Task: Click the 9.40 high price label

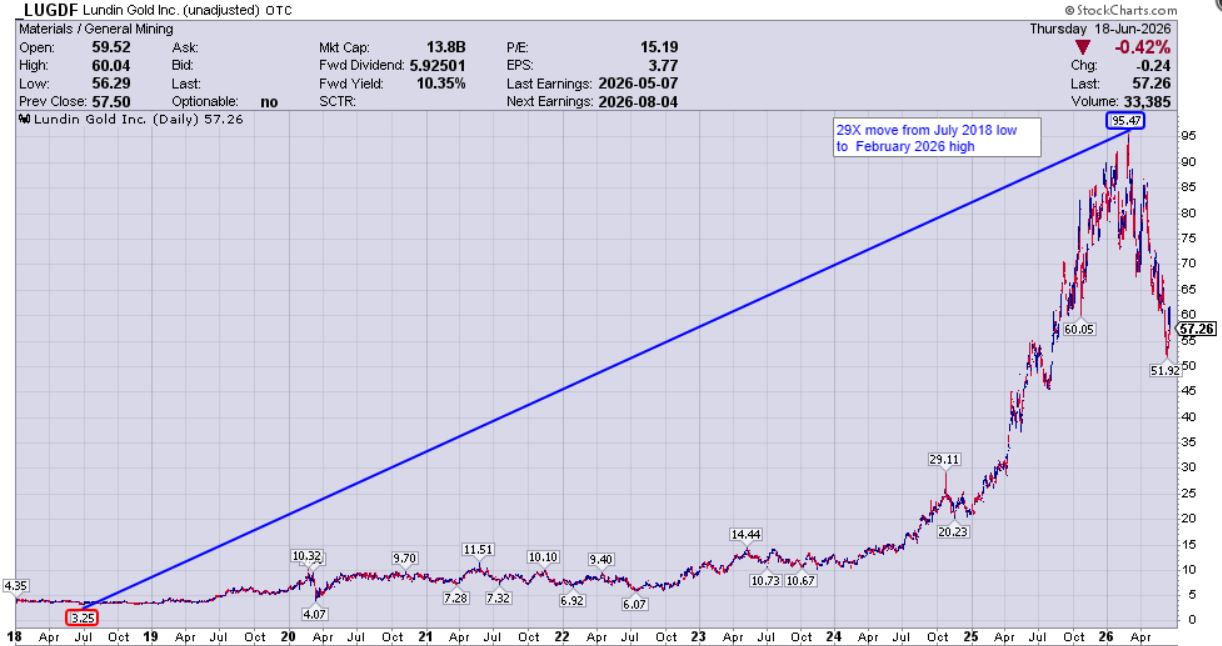Action: coord(602,559)
